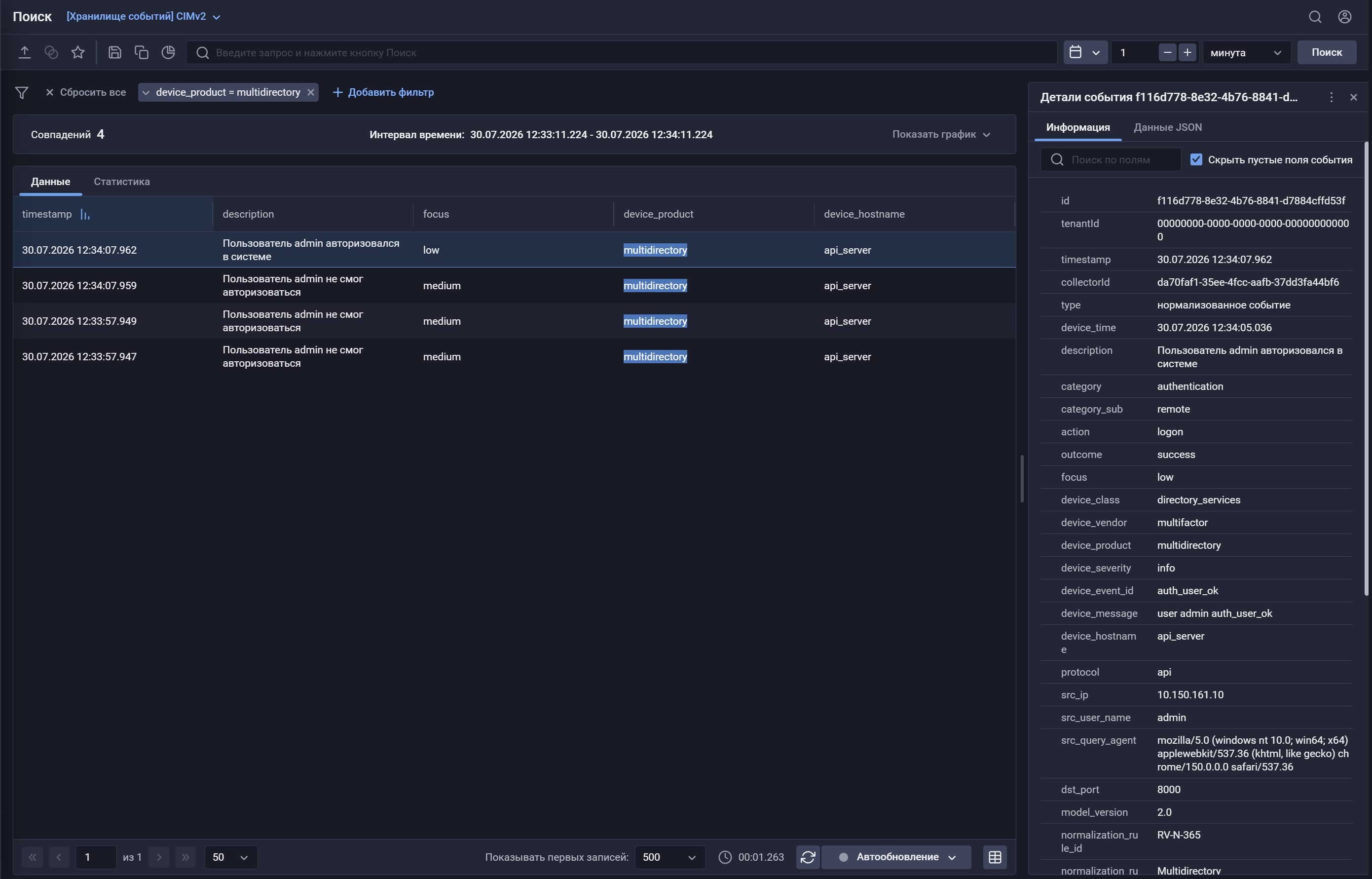
Task: Click the Поиск search button
Action: (x=1326, y=52)
